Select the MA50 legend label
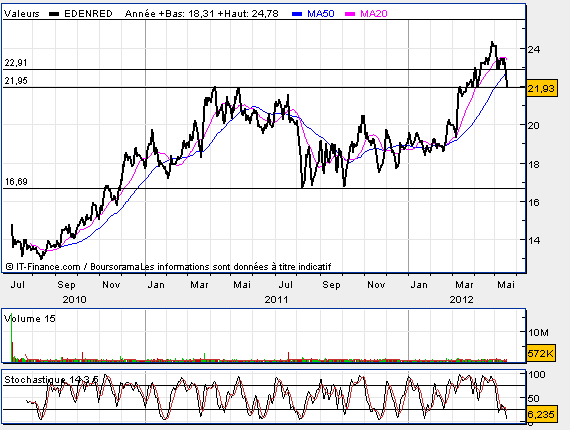Image resolution: width=570 pixels, height=430 pixels. 321,14
